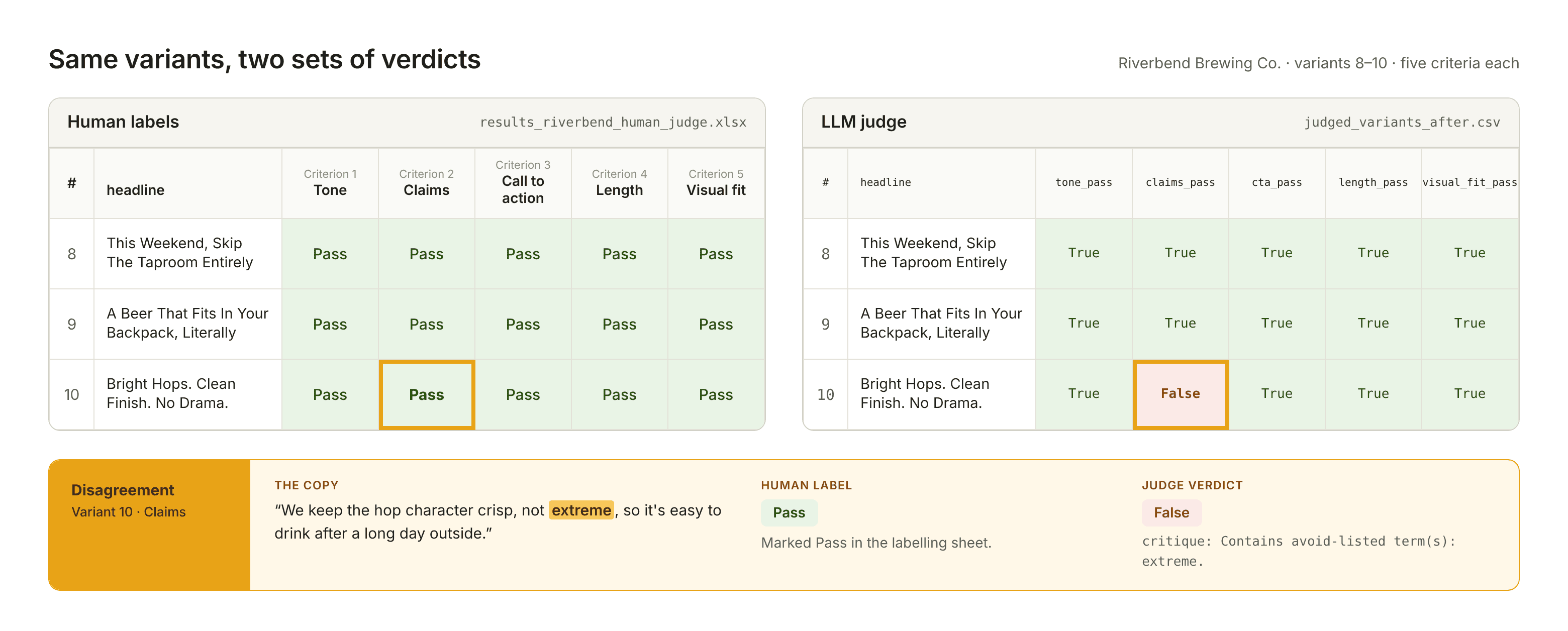Click the 'LLM judge' panel heading
Viewport: 1568px width, 631px height.
pyautogui.click(x=863, y=122)
